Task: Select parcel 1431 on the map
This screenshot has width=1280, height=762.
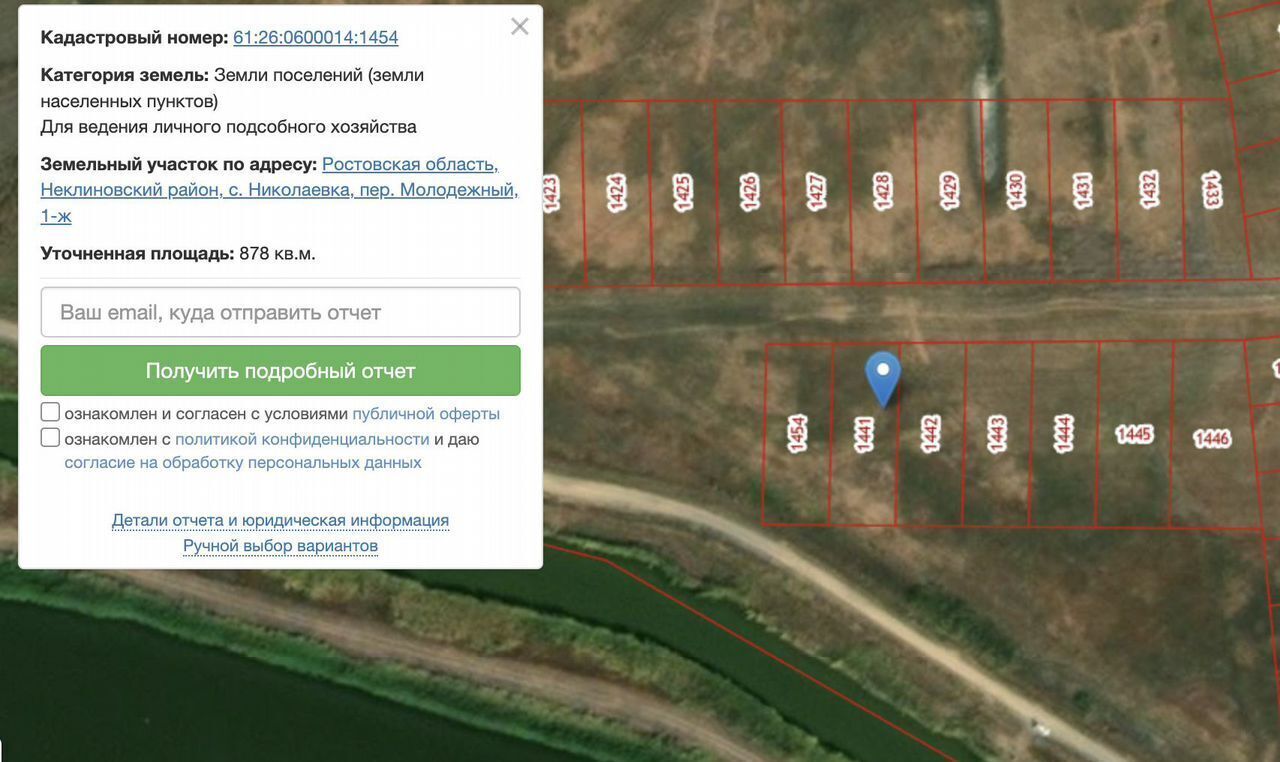Action: [x=1081, y=190]
